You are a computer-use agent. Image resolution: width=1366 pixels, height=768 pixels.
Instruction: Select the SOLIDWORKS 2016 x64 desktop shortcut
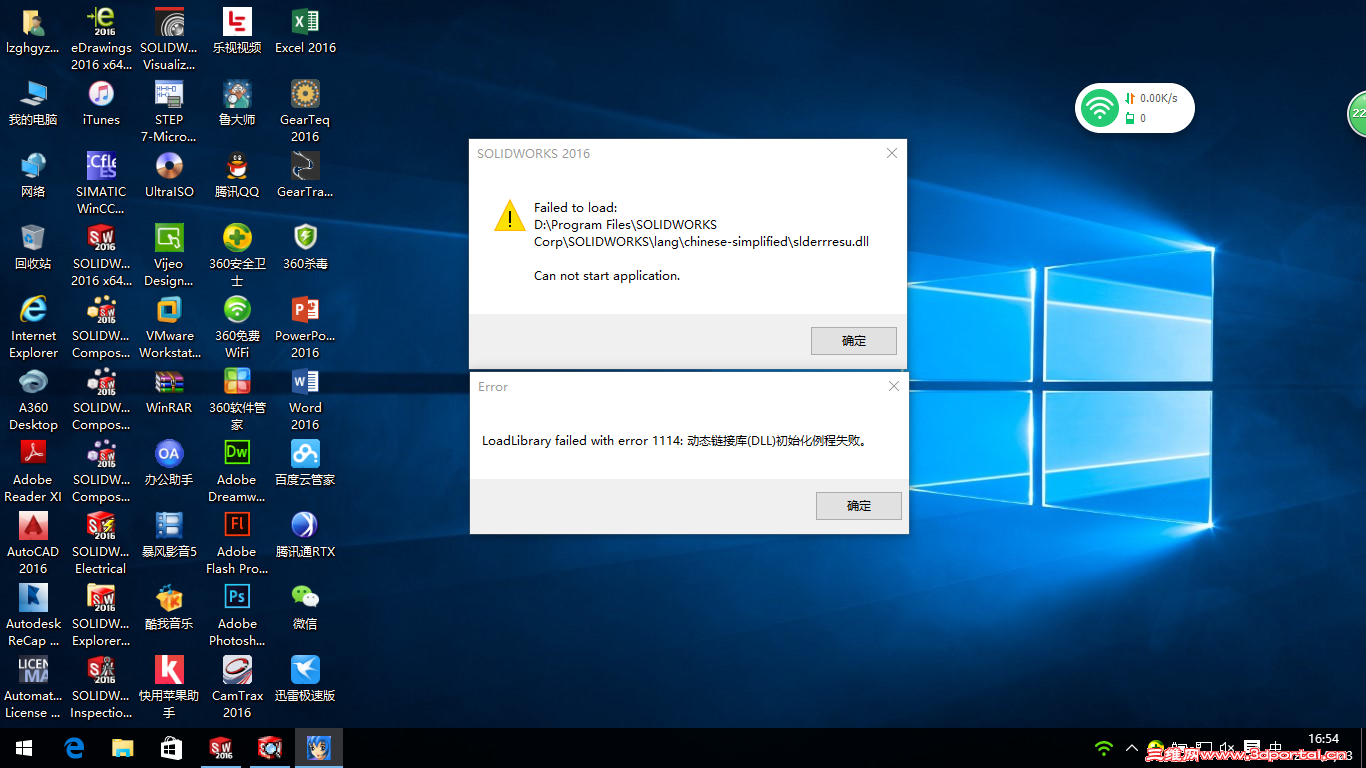point(101,255)
